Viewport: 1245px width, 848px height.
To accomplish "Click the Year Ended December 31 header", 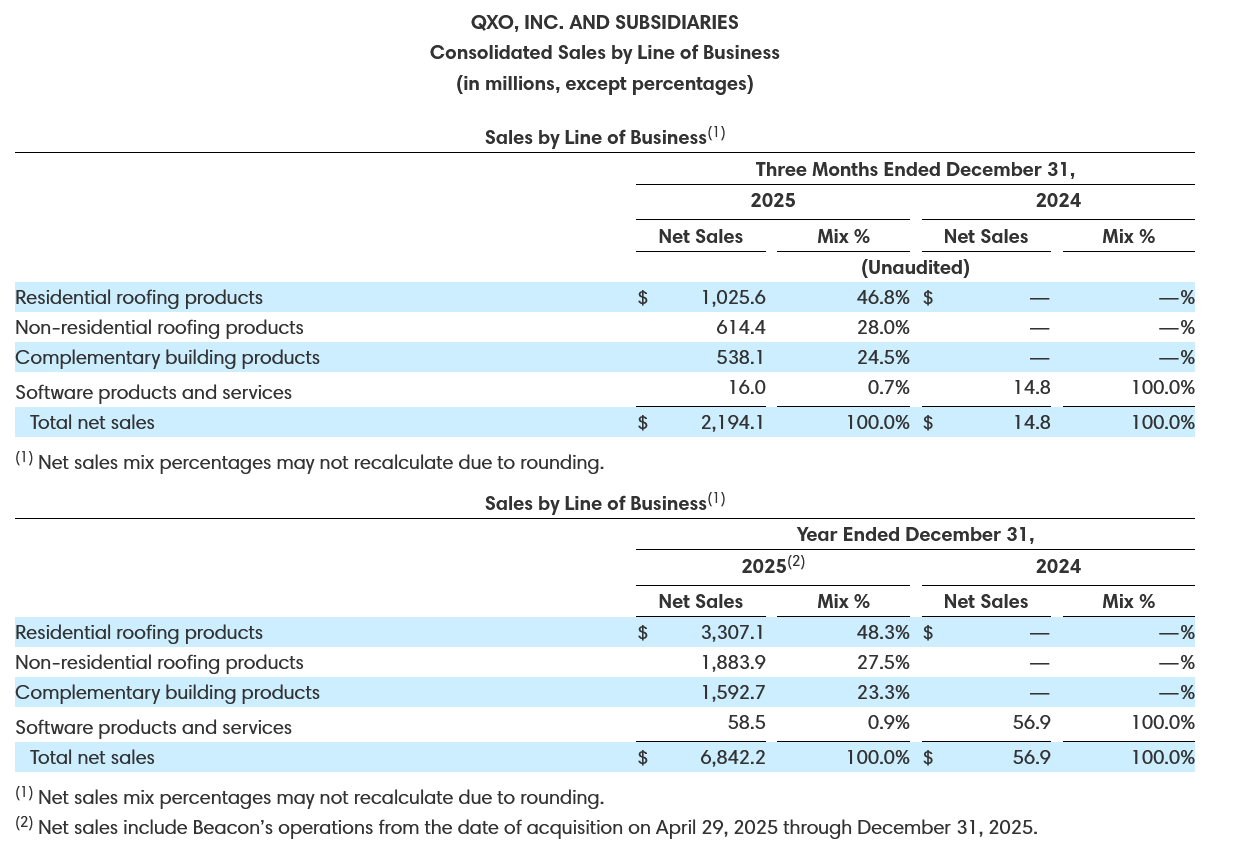I will 914,534.
